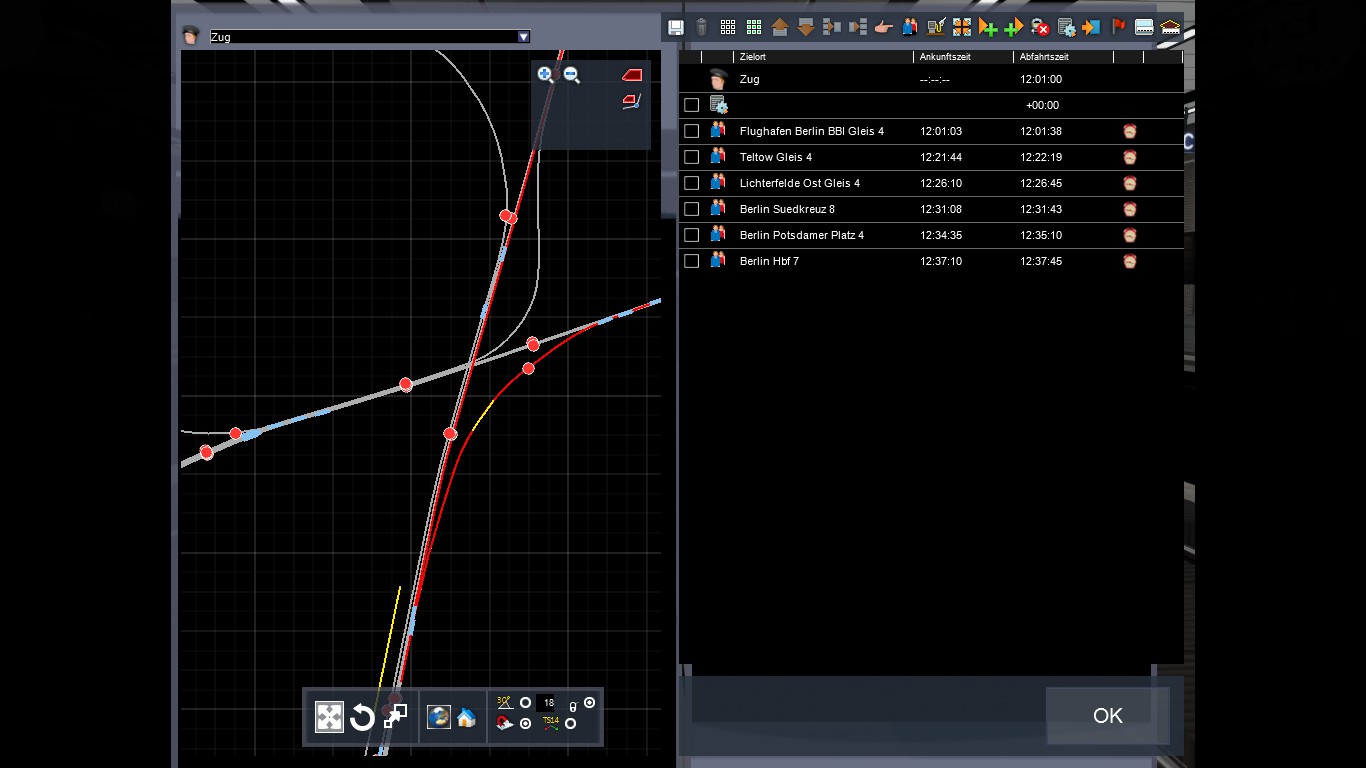Screen dimensions: 1366x768
Task: Click the house home icon on map toolbar
Action: 466,717
